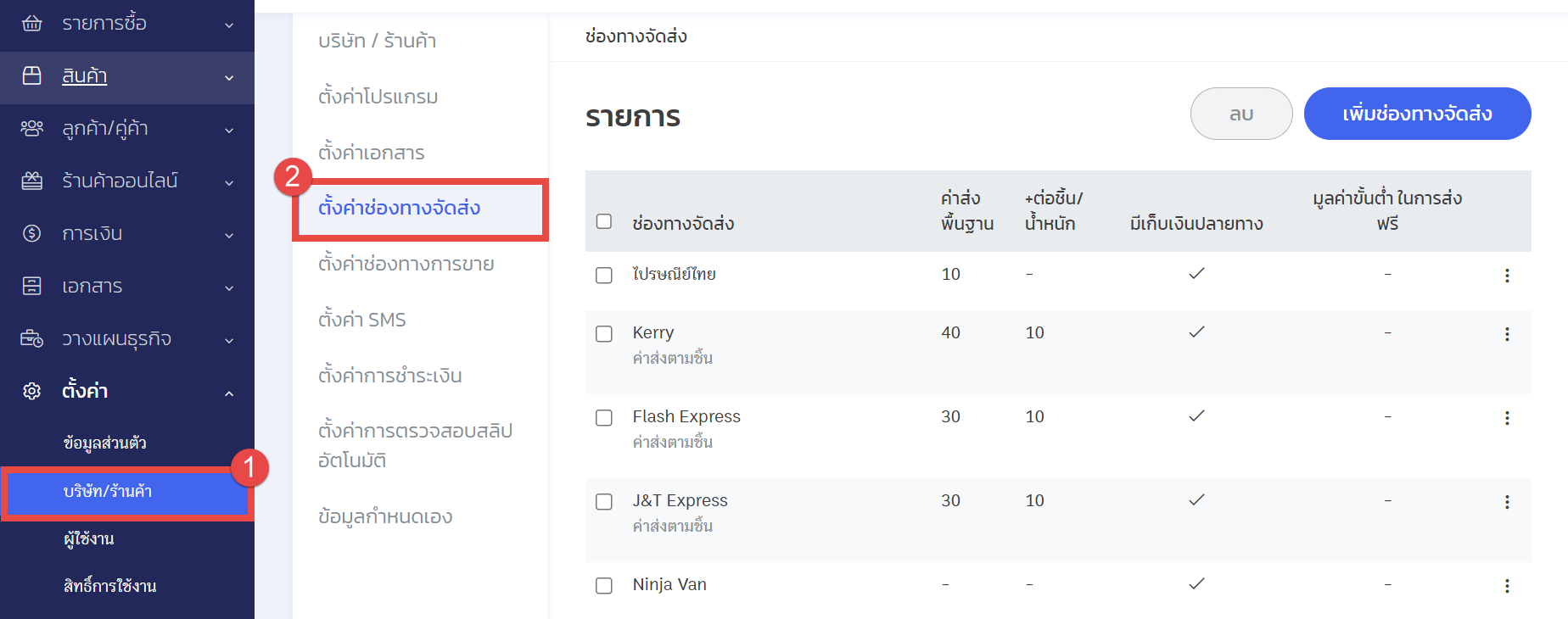
Task: Open the ตั้งค่าการชำระเงิน settings tab
Action: (x=390, y=376)
